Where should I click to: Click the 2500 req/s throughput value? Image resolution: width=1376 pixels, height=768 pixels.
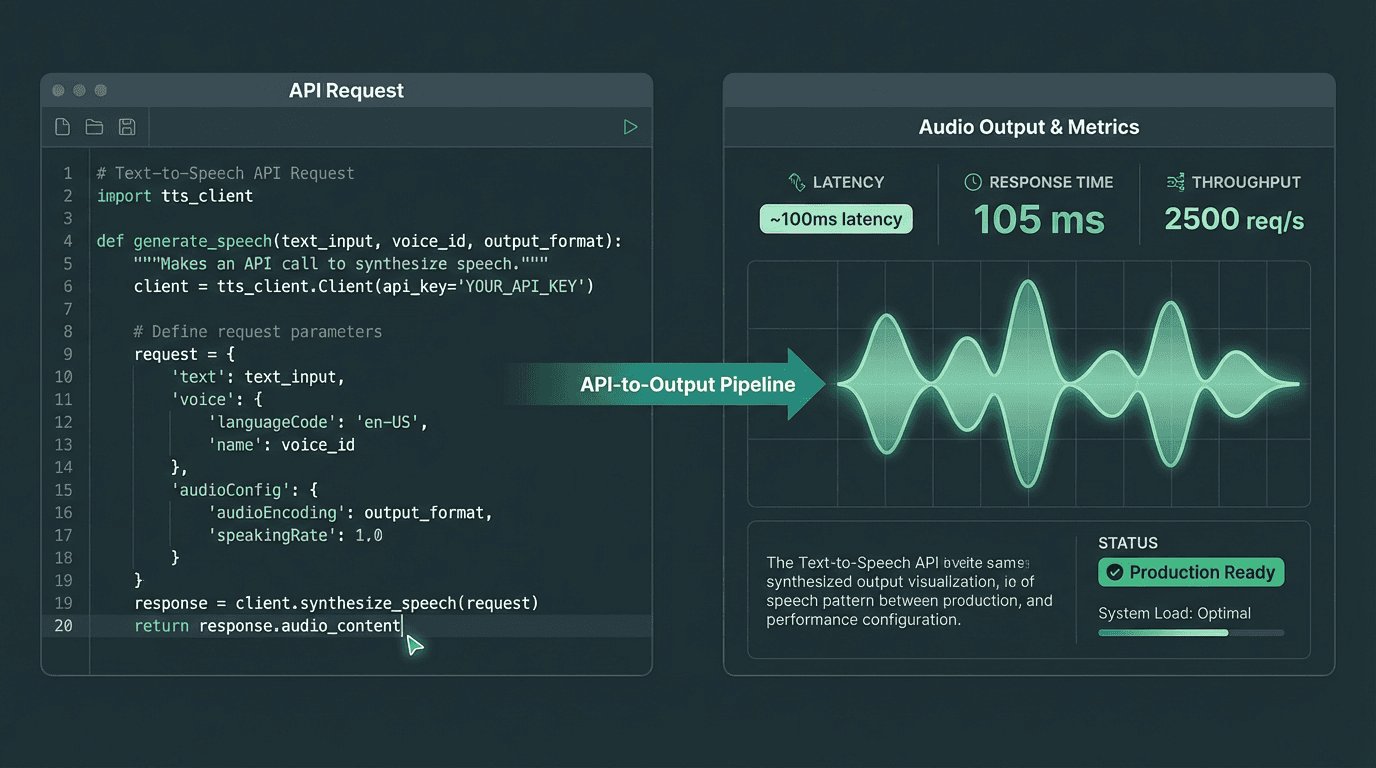click(x=1234, y=219)
